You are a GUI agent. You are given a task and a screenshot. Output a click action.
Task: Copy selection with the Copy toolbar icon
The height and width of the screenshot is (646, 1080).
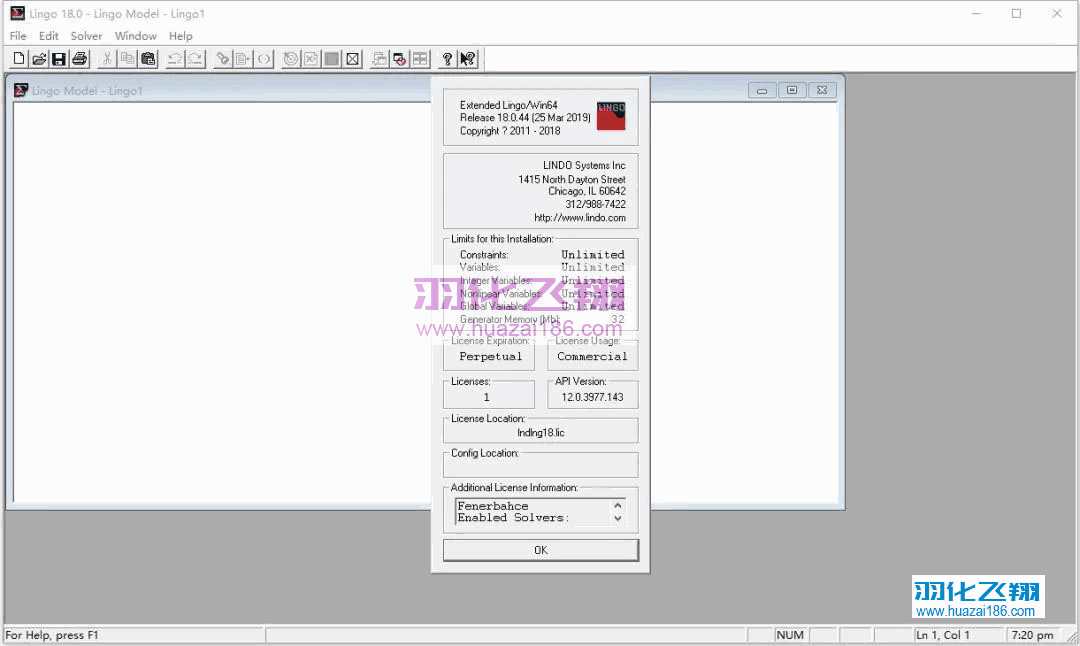pyautogui.click(x=127, y=59)
